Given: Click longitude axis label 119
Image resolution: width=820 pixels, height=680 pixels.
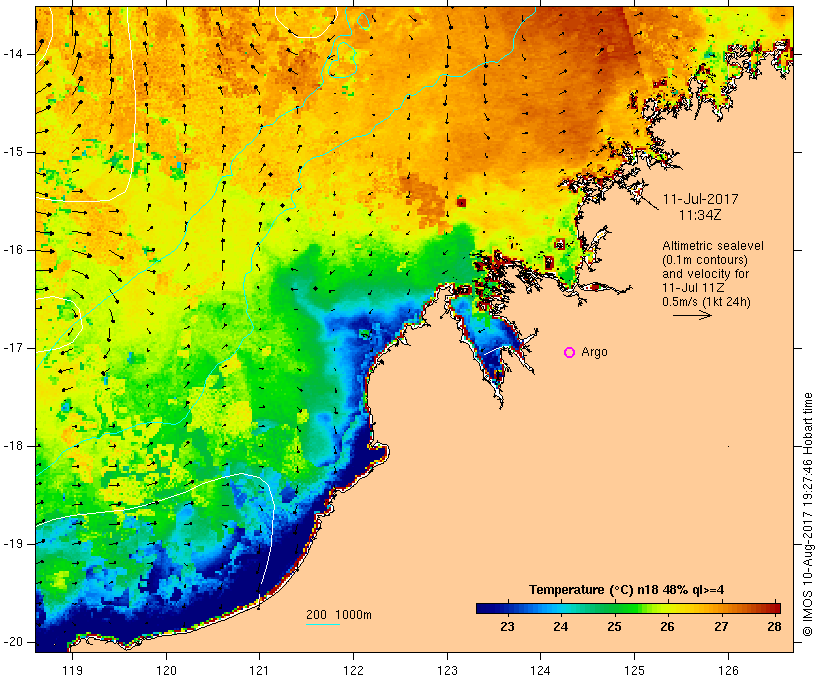Looking at the screenshot, I should (x=72, y=670).
